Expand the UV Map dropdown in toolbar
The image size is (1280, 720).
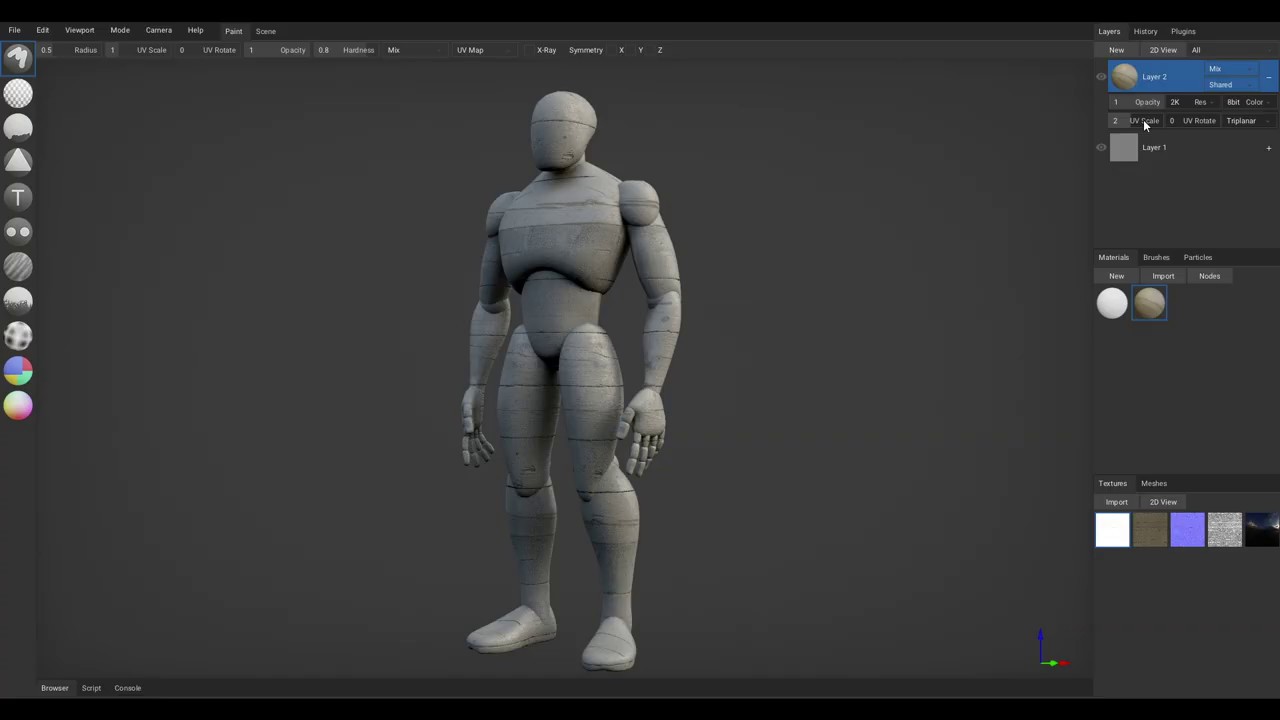484,50
